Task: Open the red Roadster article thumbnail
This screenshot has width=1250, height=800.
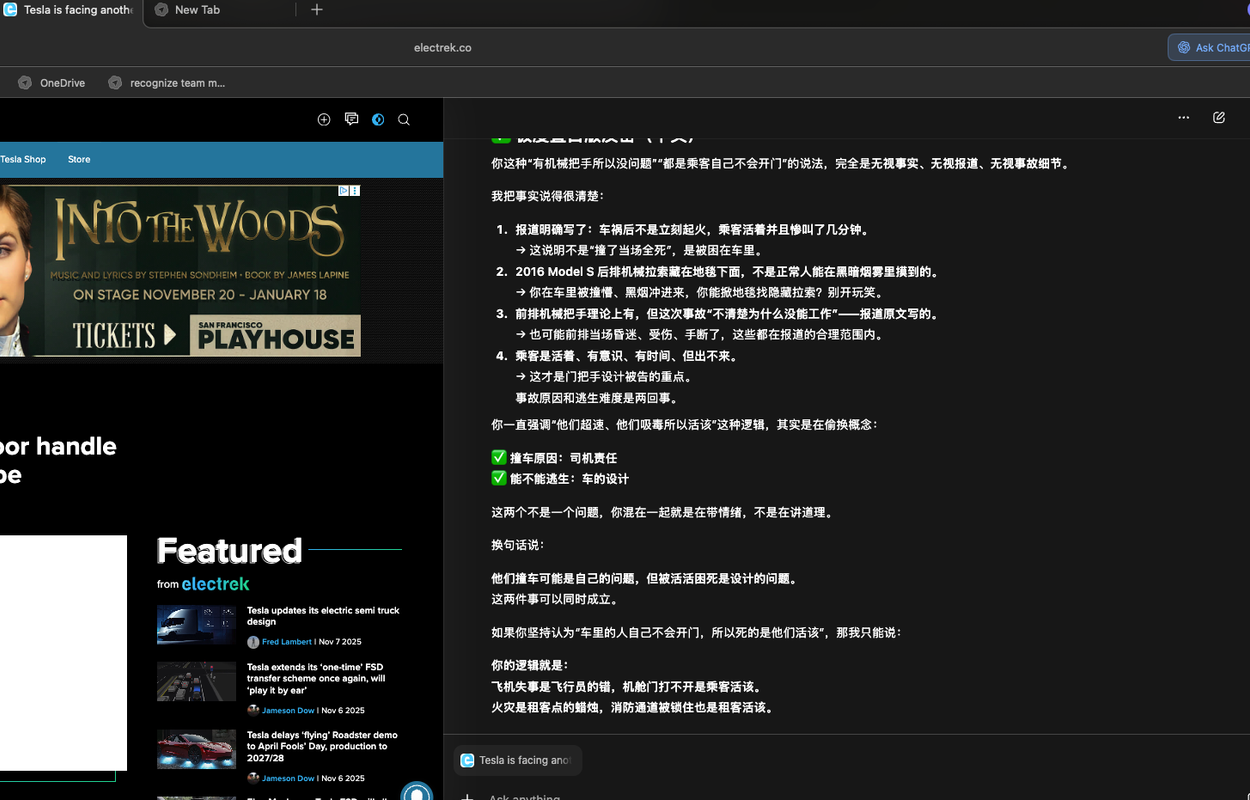Action: point(196,749)
